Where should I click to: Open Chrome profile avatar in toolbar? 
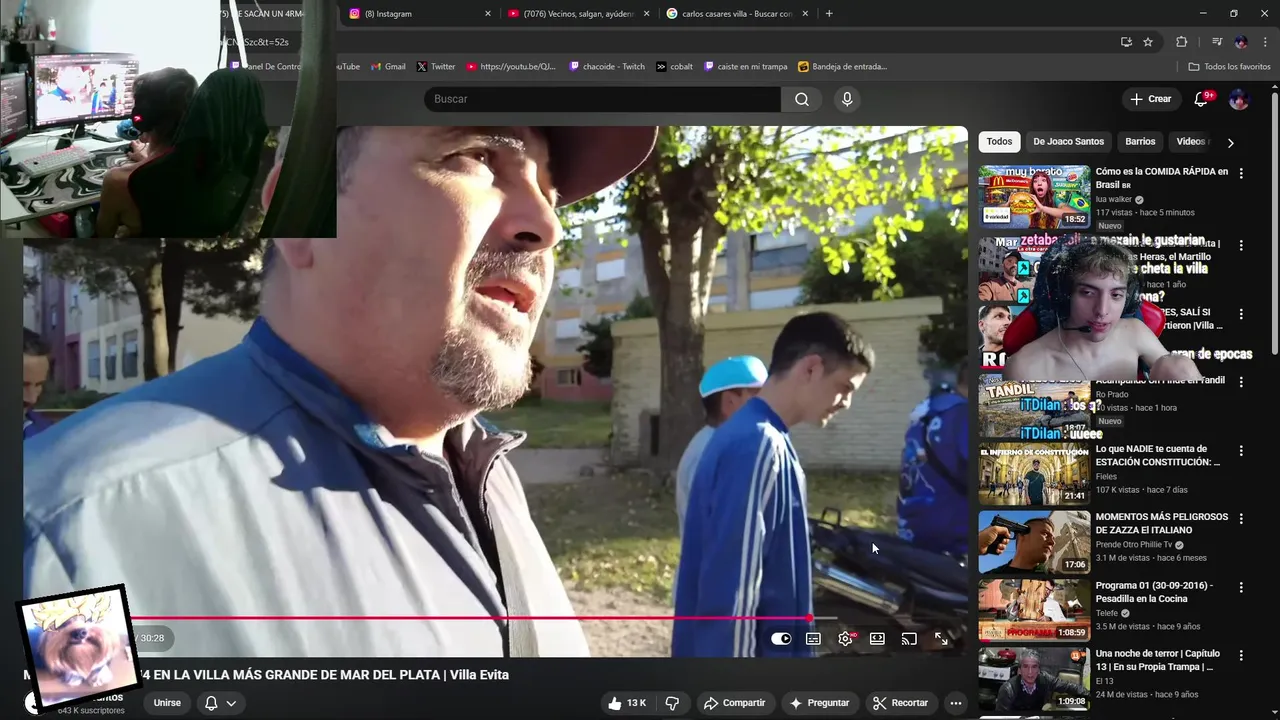pyautogui.click(x=1241, y=42)
